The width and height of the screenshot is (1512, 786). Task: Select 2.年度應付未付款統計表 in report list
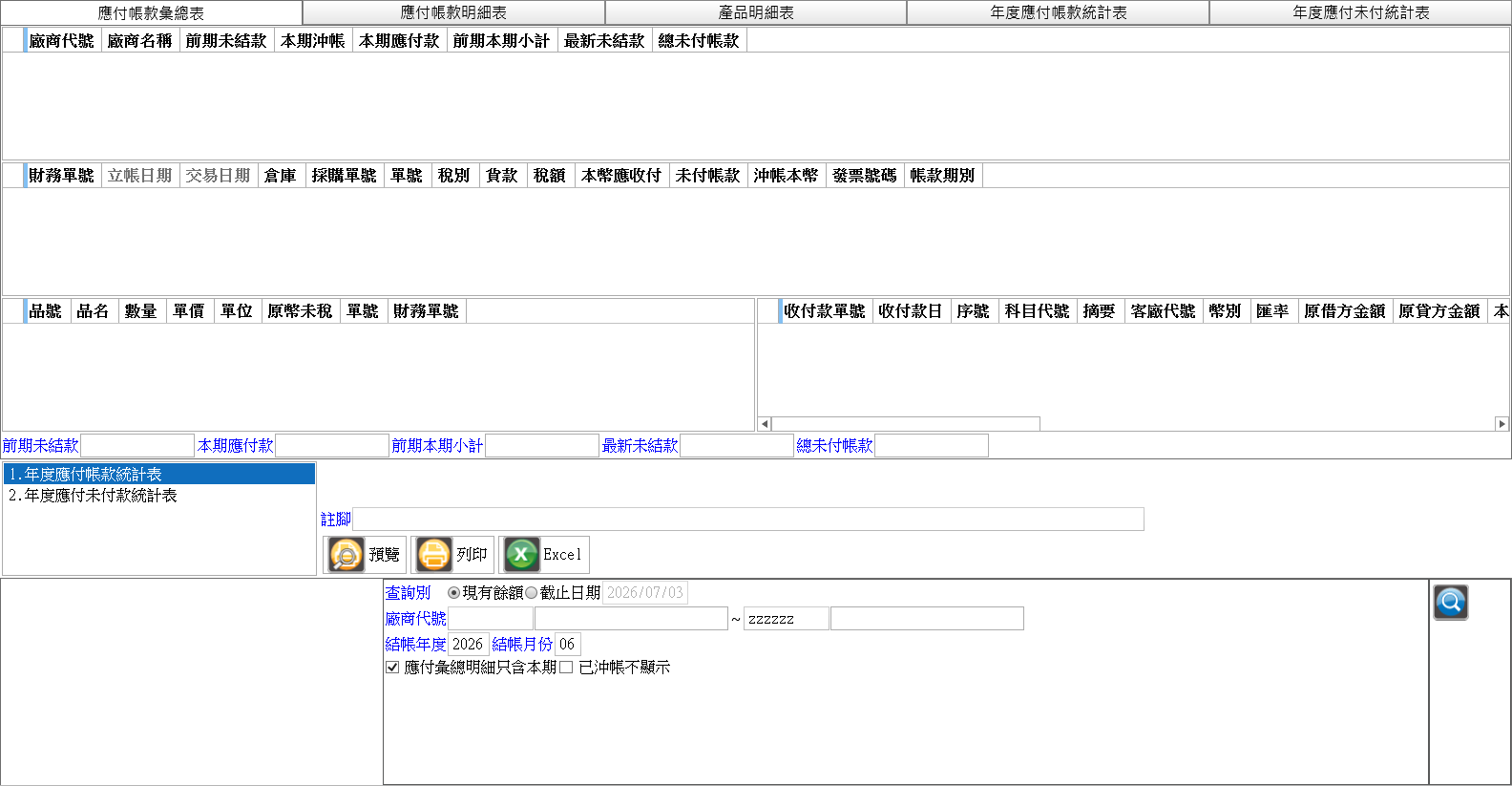click(x=159, y=496)
